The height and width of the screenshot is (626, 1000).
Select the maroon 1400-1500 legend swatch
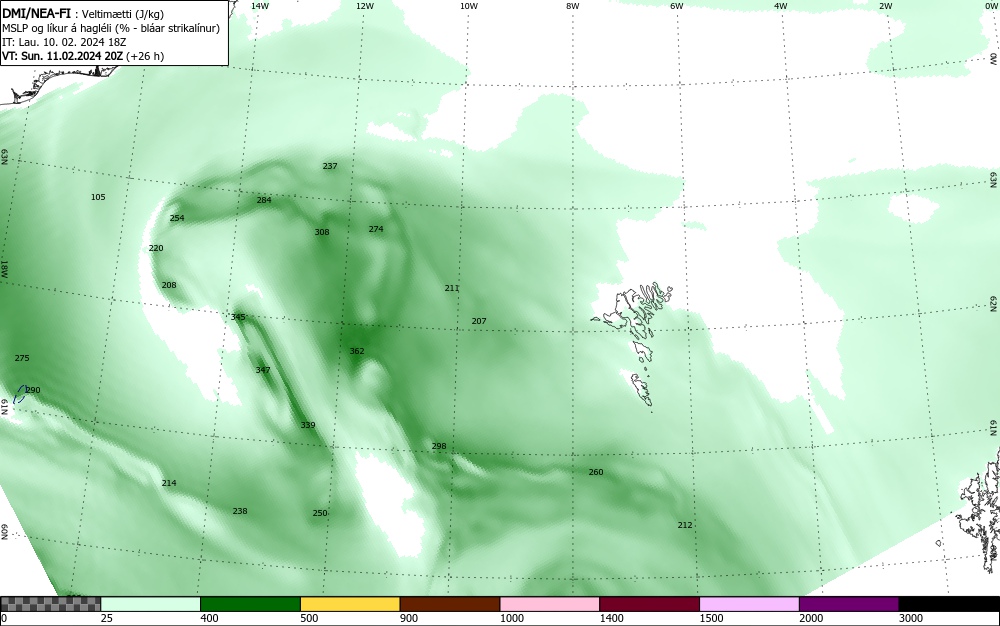(x=649, y=604)
